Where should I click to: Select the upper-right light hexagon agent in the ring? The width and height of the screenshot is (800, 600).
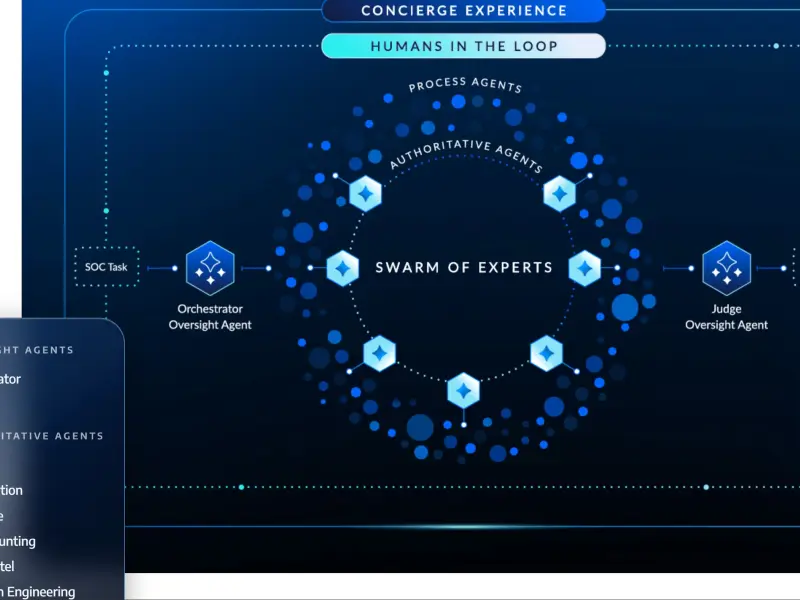(x=560, y=193)
